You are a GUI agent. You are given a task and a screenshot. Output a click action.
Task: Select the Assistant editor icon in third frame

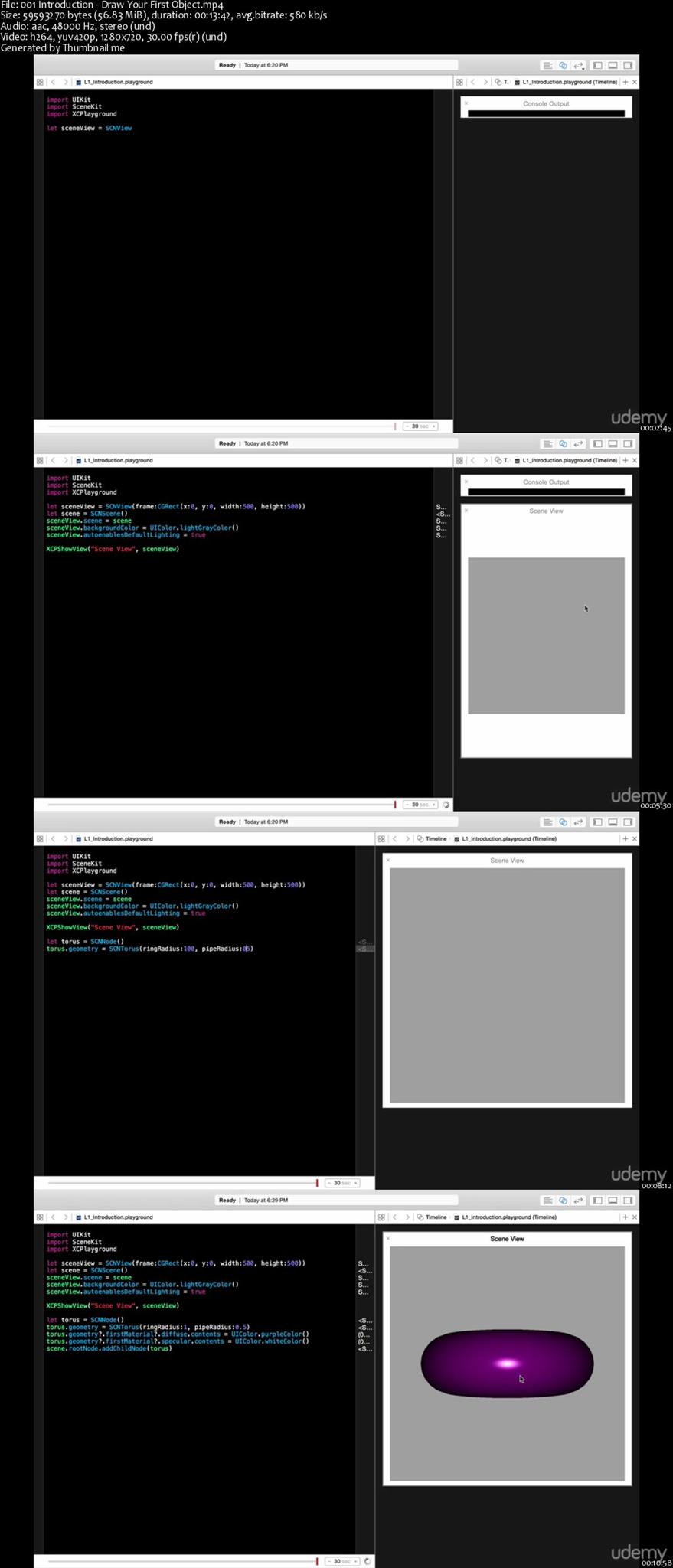(x=563, y=822)
